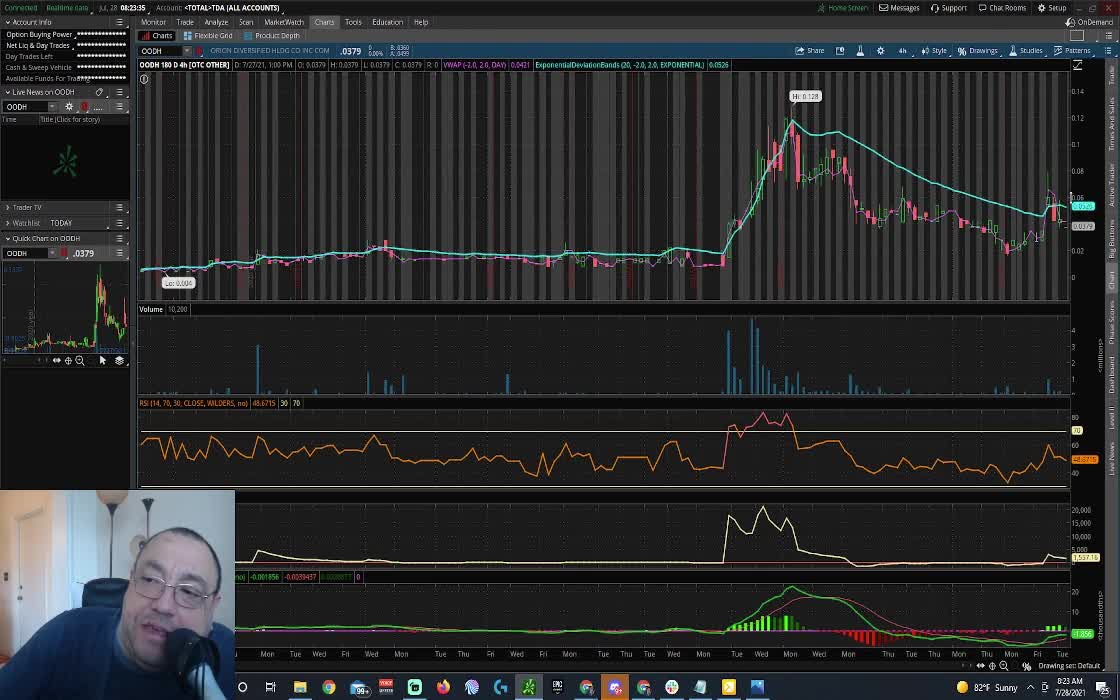Select the Flexible Grid subtab
The image size is (1120, 700).
(208, 36)
